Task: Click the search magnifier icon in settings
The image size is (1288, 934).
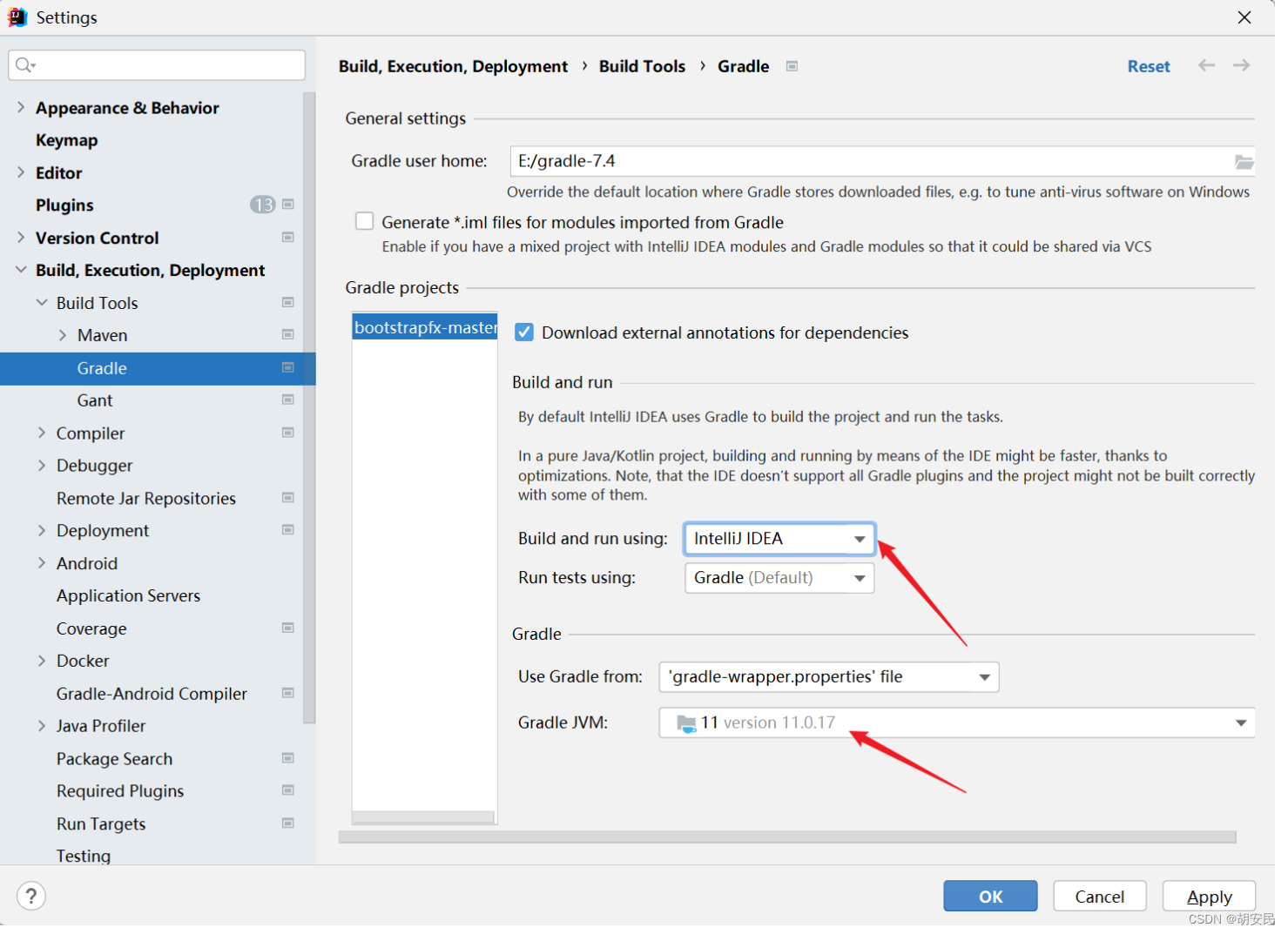Action: [x=24, y=65]
